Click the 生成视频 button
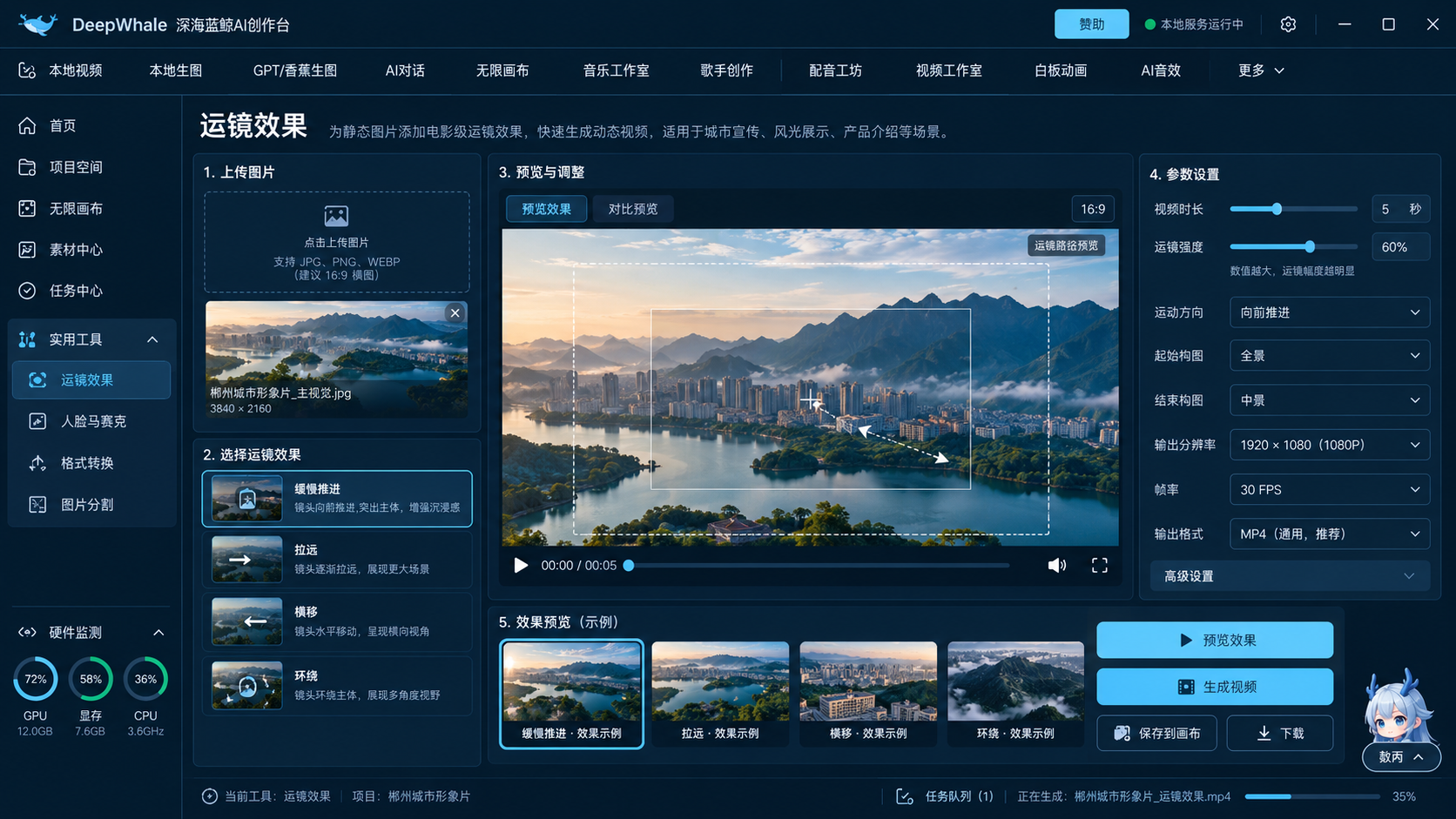The width and height of the screenshot is (1456, 819). pyautogui.click(x=1215, y=687)
